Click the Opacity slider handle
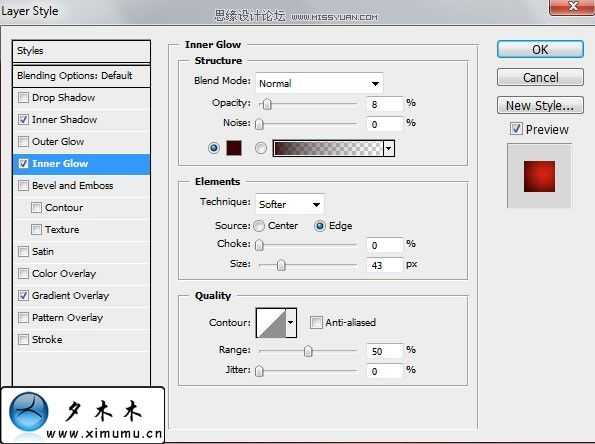595x444 pixels. 267,104
